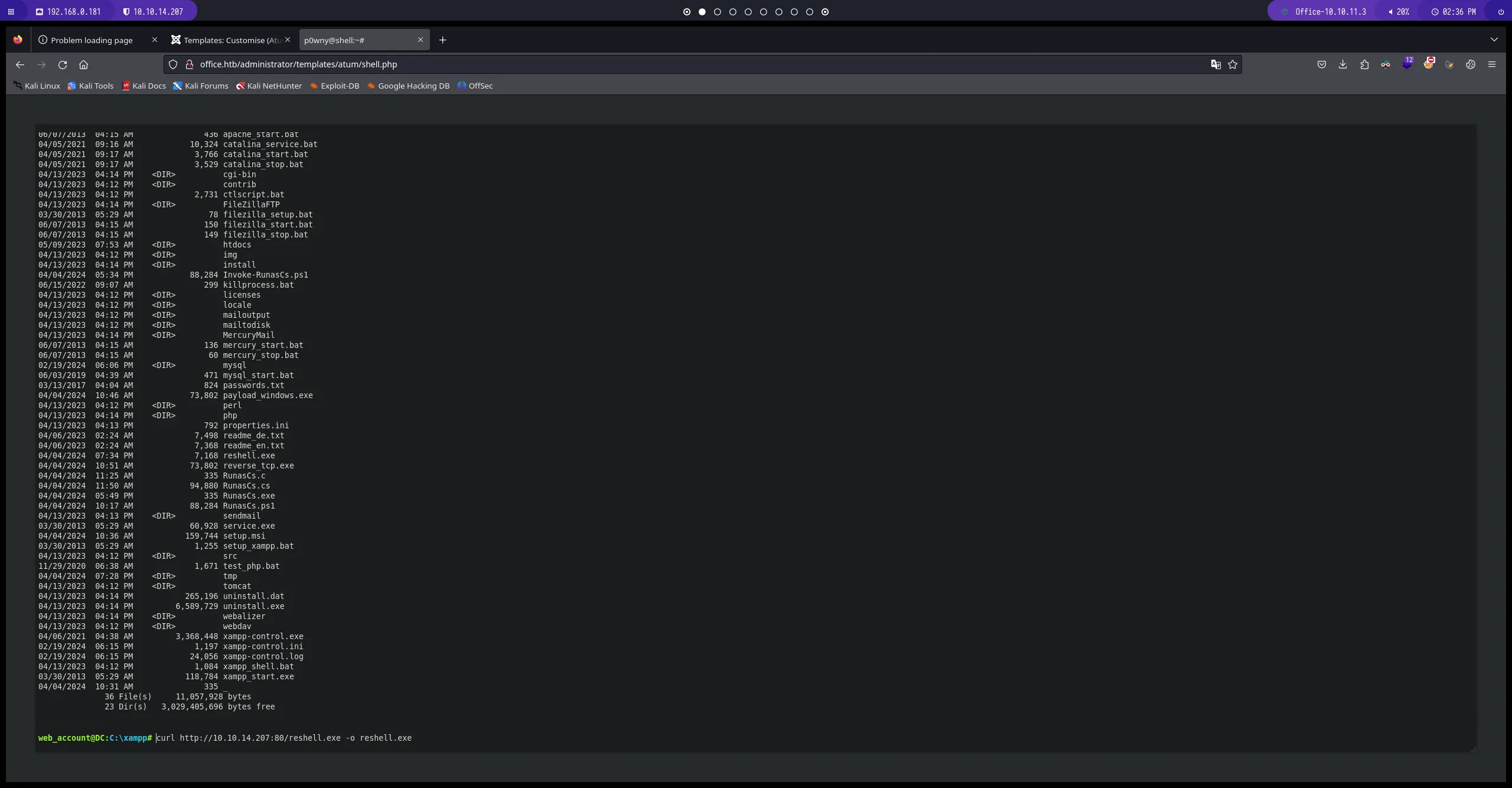Open the Pocket save icon
Screen dimensions: 1512x788
pyautogui.click(x=1322, y=64)
